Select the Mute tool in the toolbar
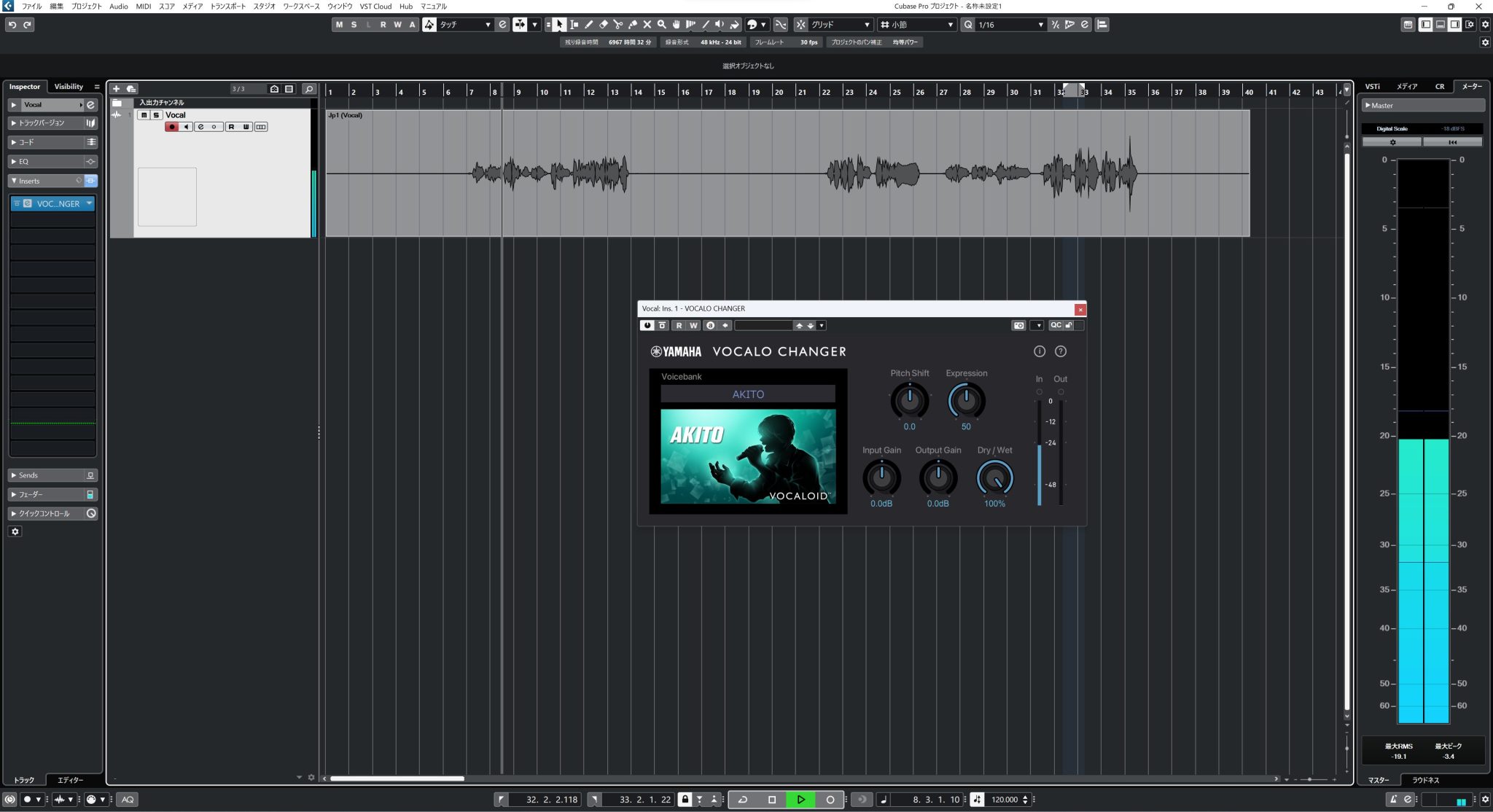 click(647, 24)
